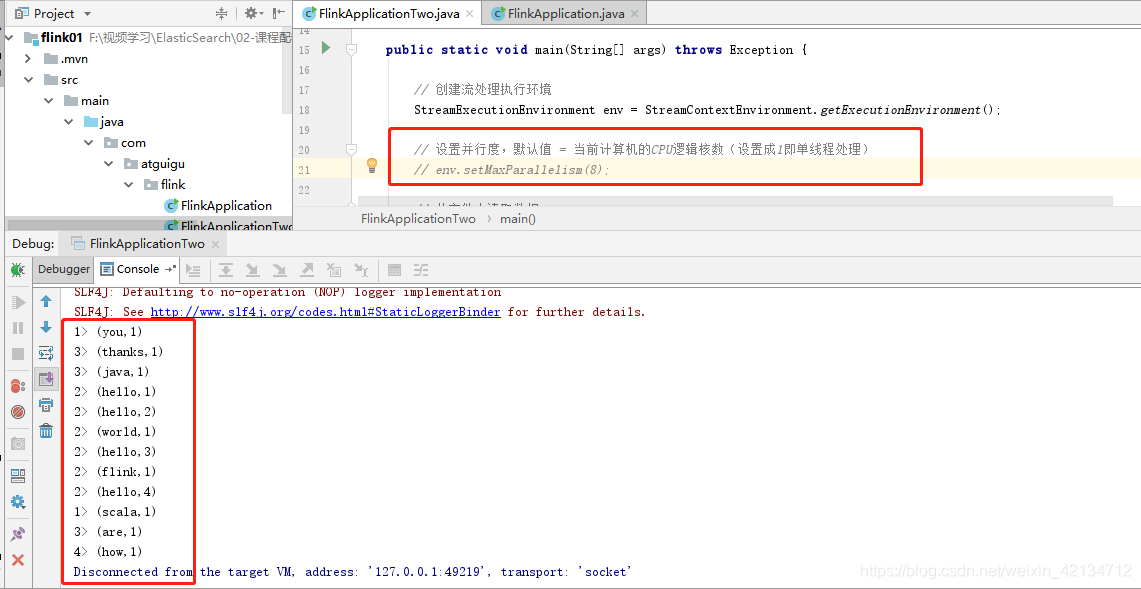Screen dimensions: 1141x589
Task: Click the Step Out icon
Action: tap(306, 270)
